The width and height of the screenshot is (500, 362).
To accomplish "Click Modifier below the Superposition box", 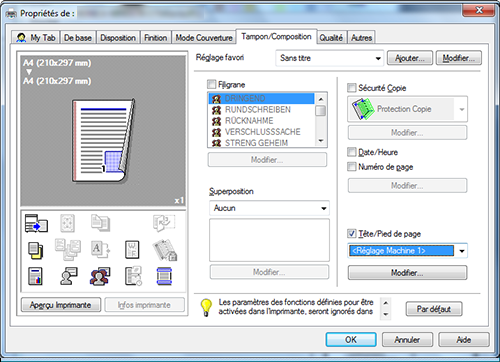I will click(x=269, y=272).
